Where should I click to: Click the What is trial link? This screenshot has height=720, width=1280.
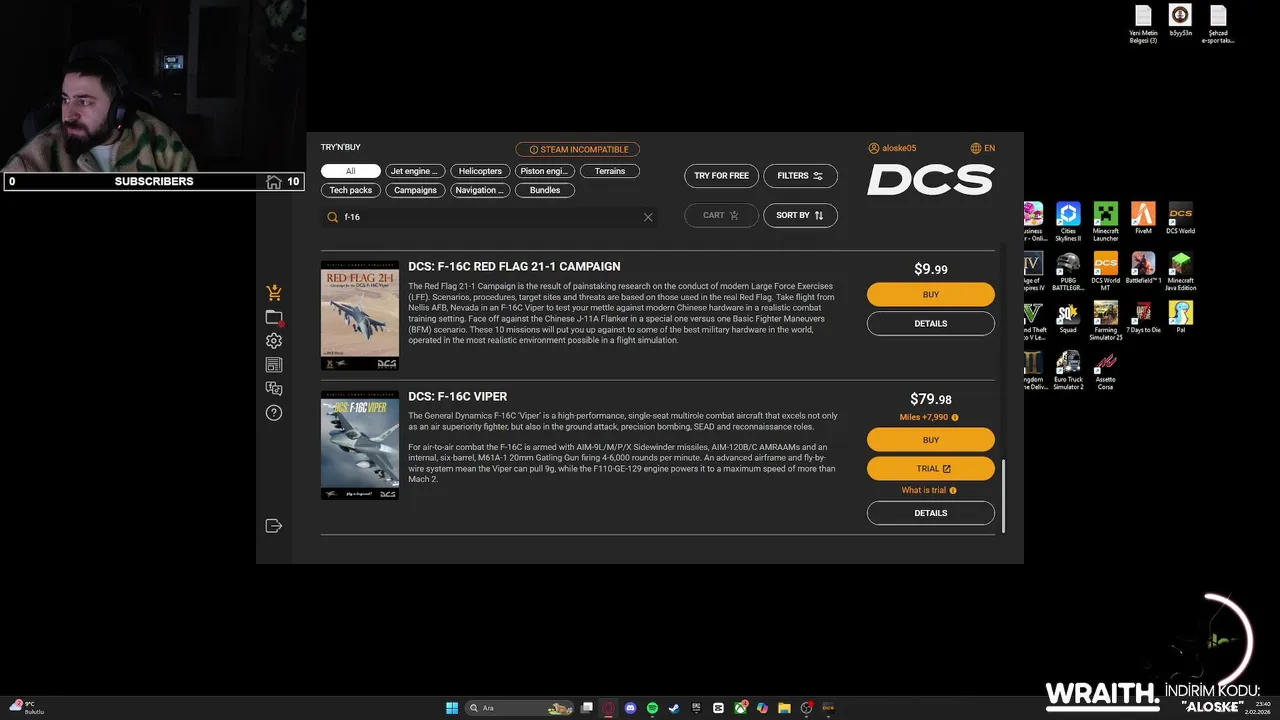click(x=923, y=491)
